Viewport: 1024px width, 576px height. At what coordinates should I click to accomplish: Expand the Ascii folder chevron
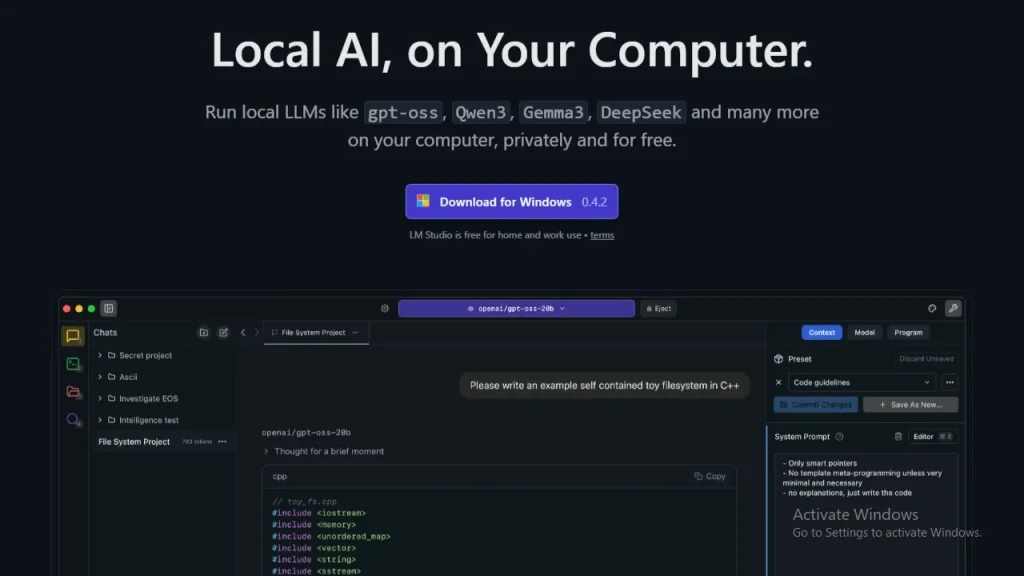(x=100, y=377)
